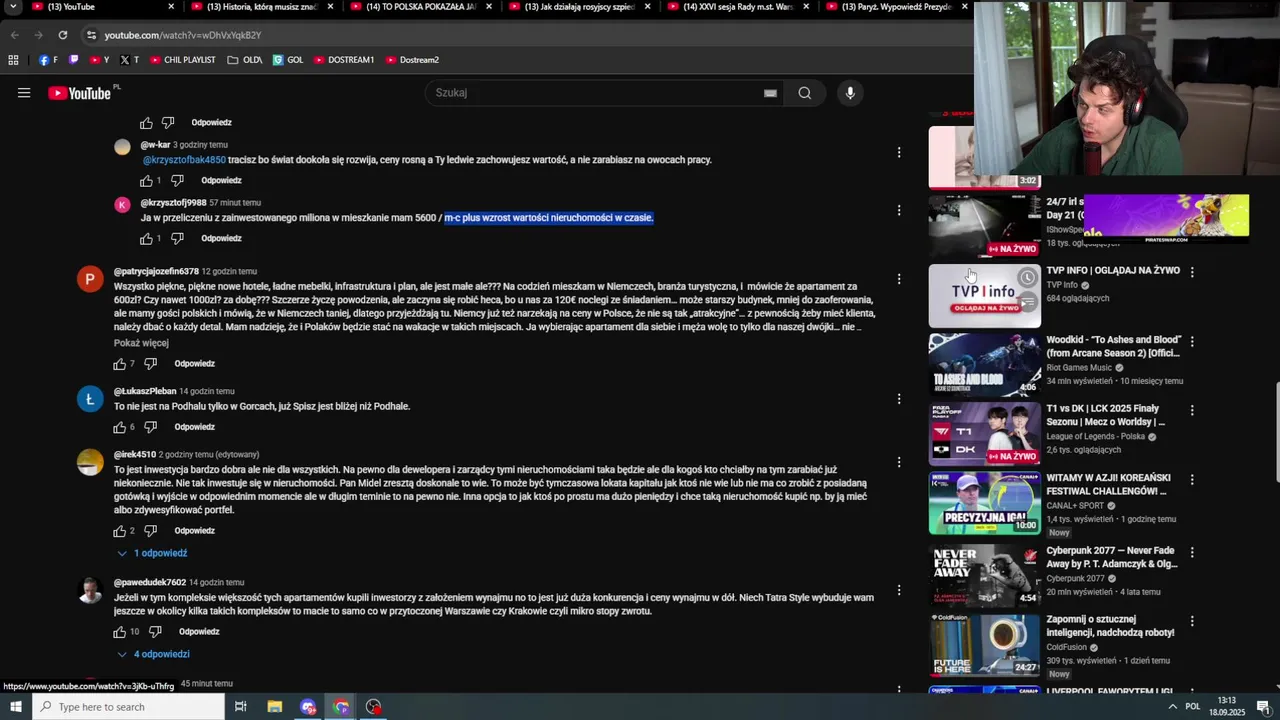Open @irek4510 channel name
This screenshot has height=720, width=1280.
[x=135, y=455]
